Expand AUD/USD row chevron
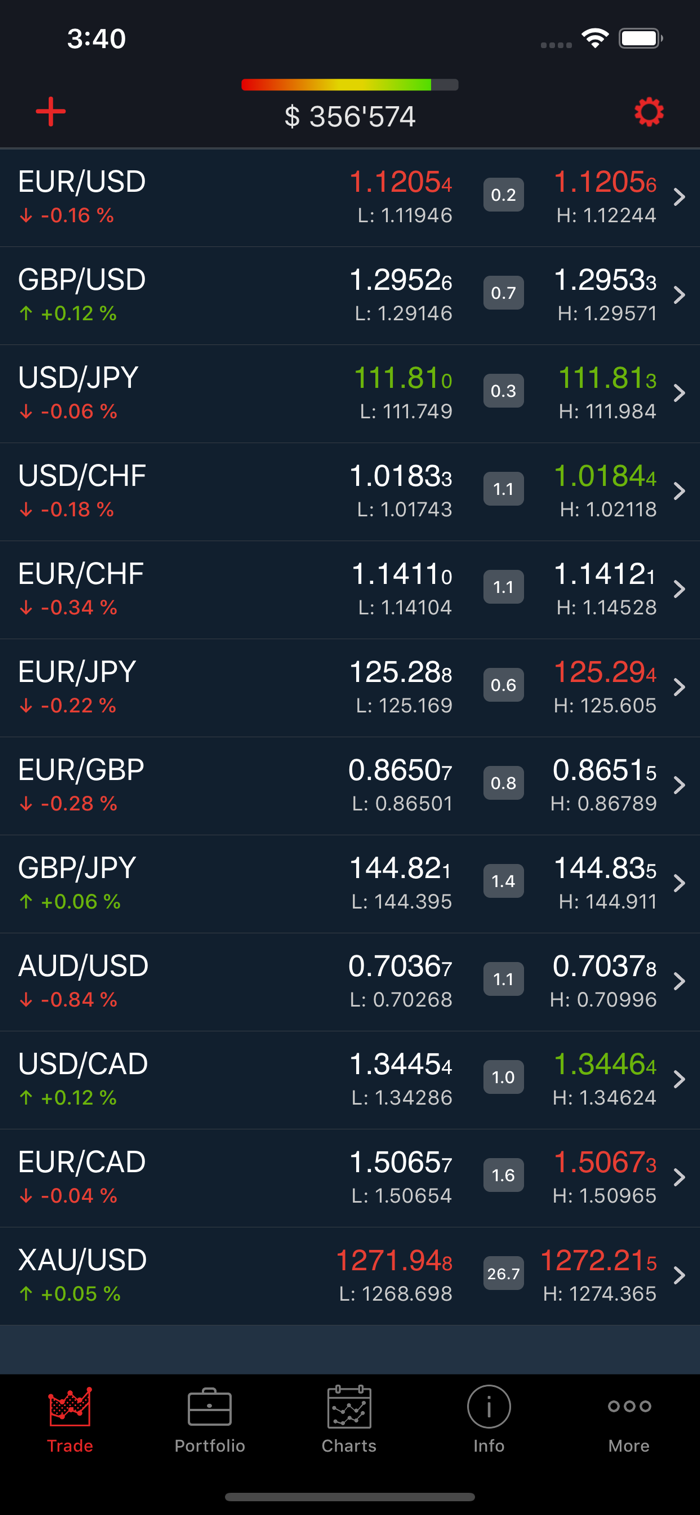The width and height of the screenshot is (700, 1515). click(x=680, y=981)
